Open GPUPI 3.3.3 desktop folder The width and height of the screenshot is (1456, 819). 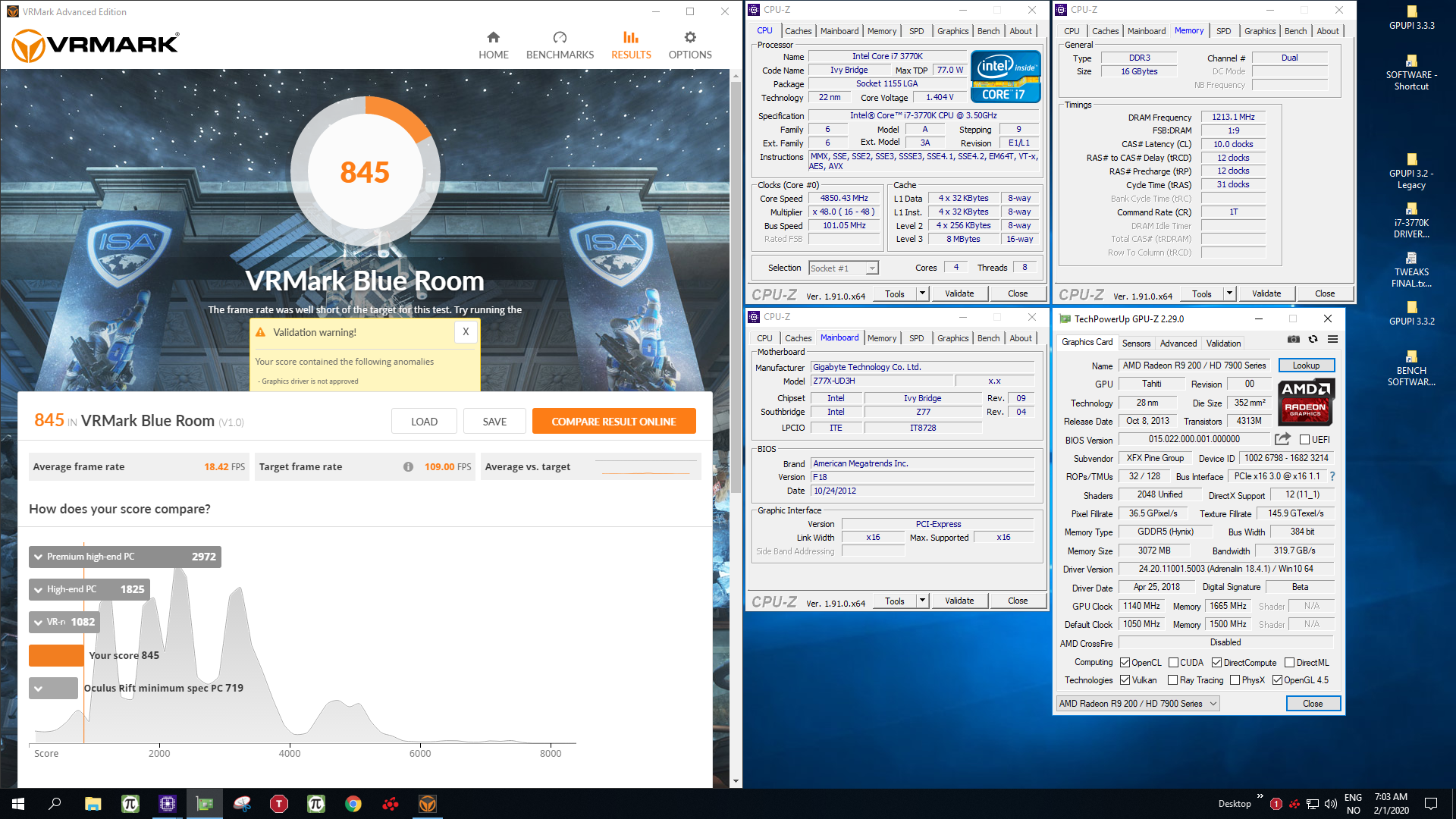click(1411, 17)
